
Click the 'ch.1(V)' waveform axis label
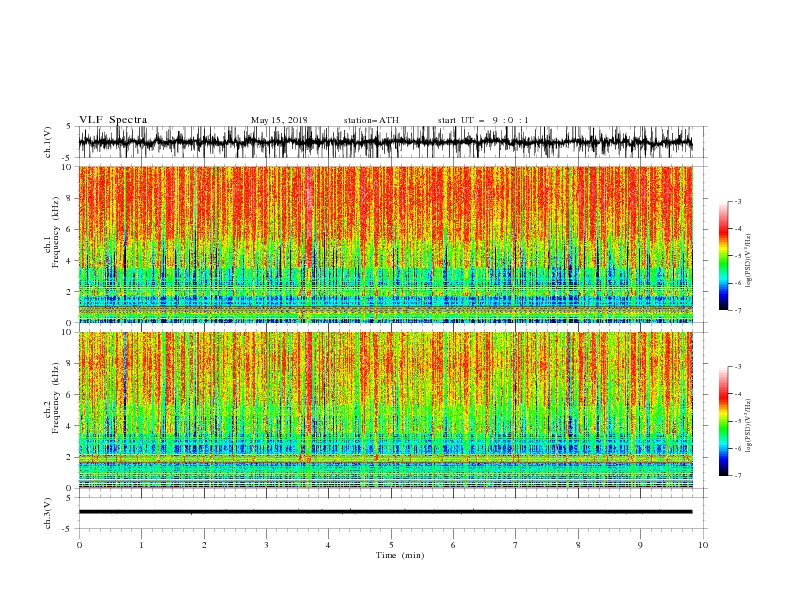pyautogui.click(x=48, y=142)
